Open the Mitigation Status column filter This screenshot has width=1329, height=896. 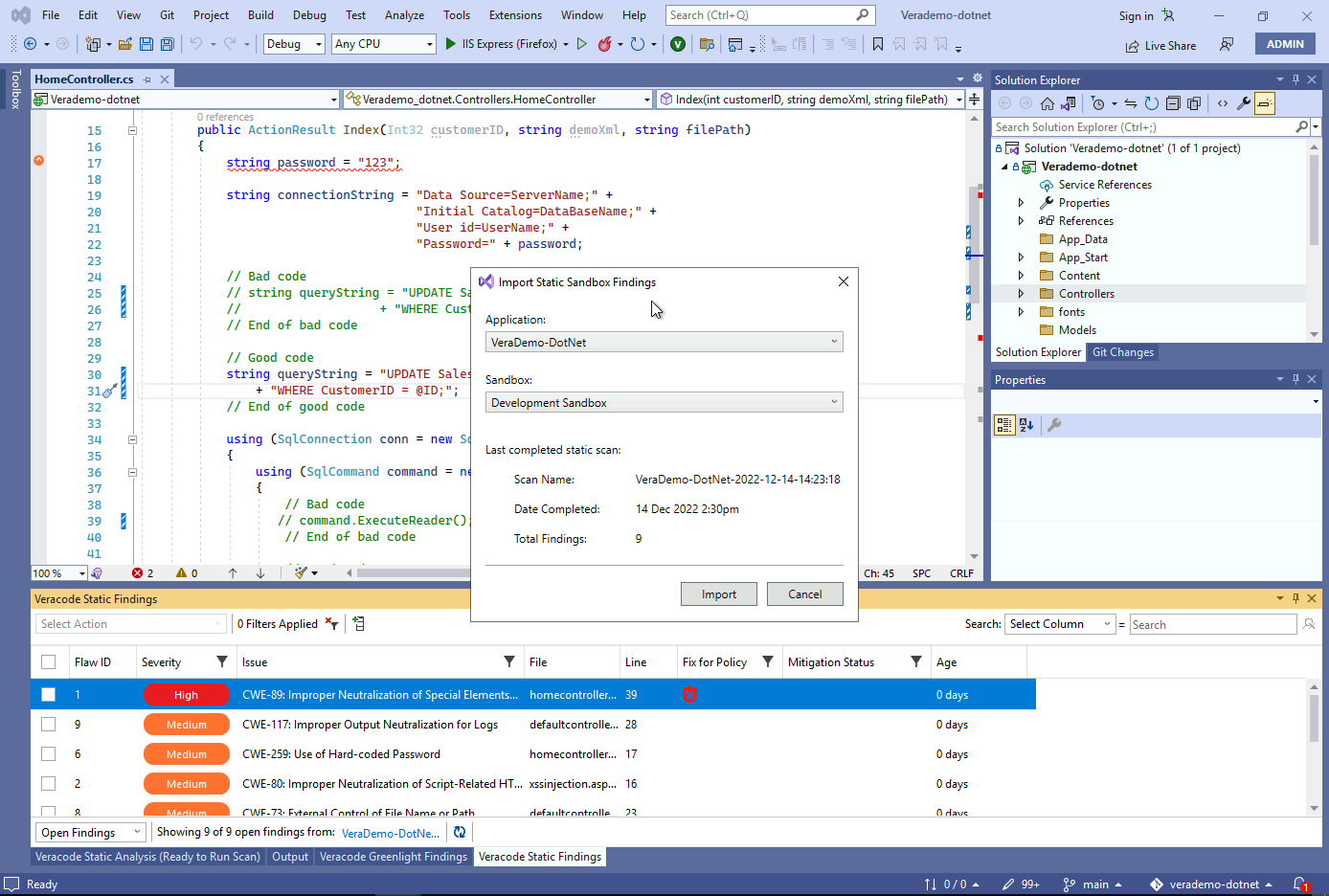coord(916,661)
